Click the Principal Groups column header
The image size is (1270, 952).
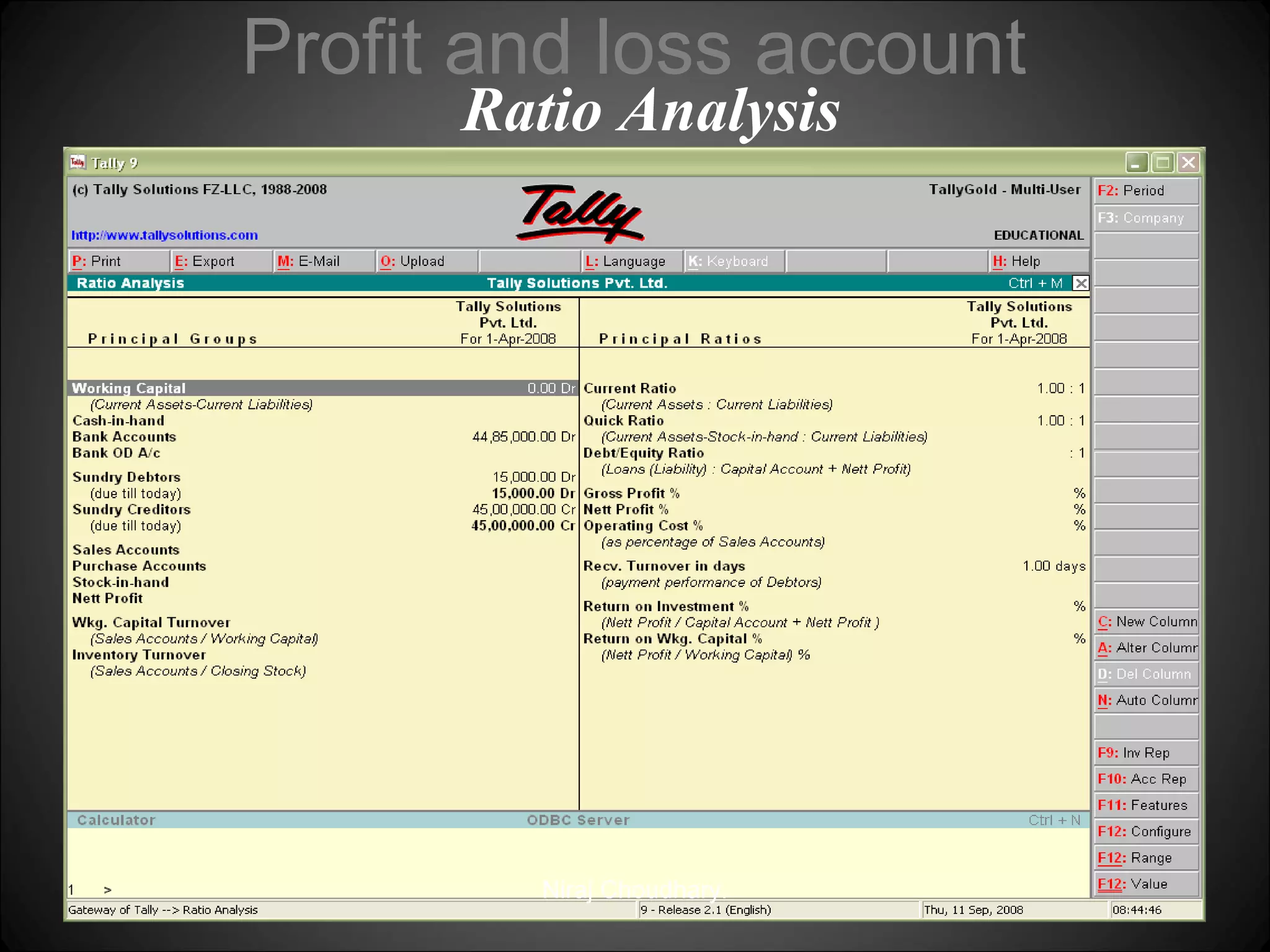[x=172, y=339]
